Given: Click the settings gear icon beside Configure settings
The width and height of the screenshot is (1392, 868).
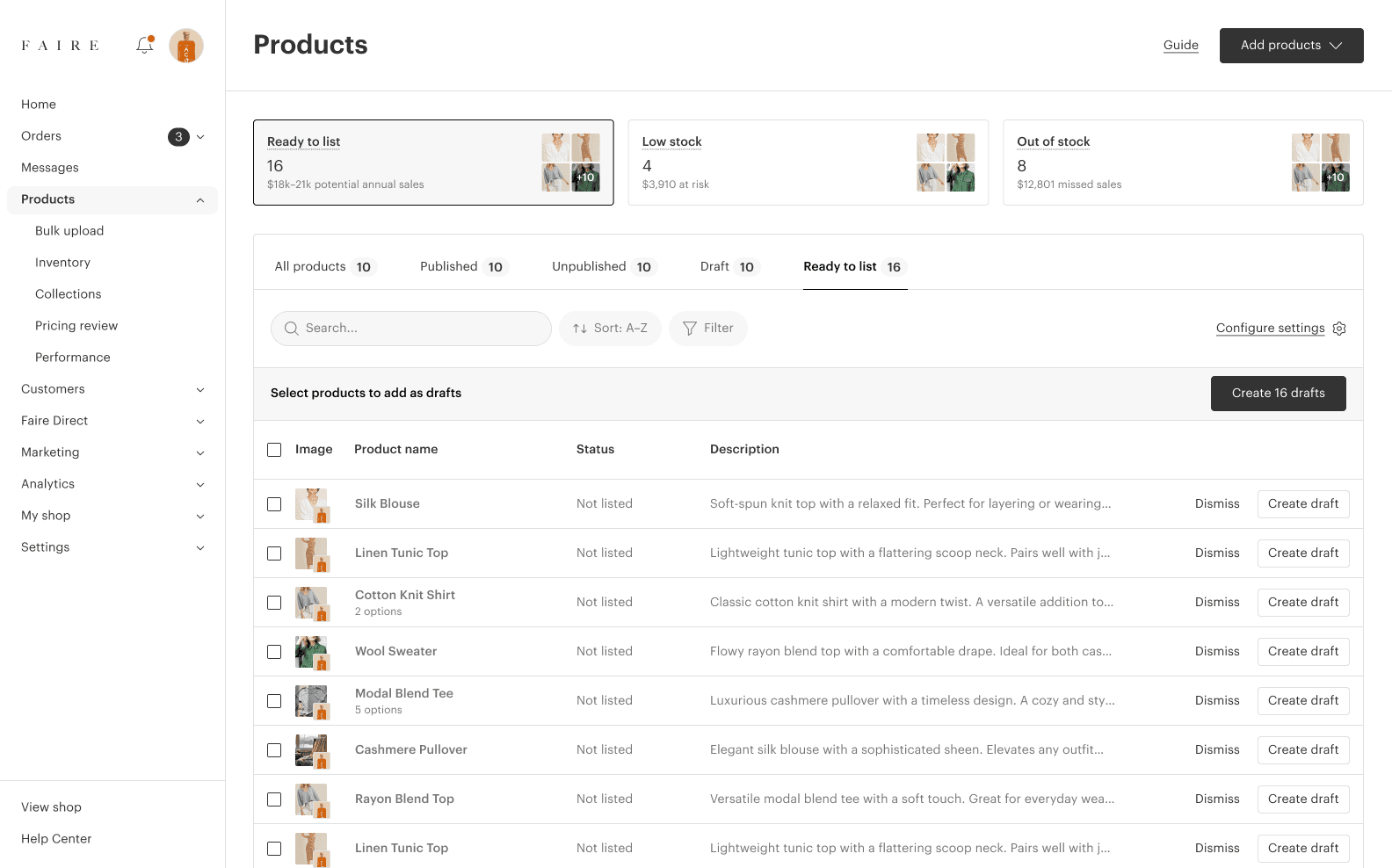Looking at the screenshot, I should pyautogui.click(x=1339, y=329).
